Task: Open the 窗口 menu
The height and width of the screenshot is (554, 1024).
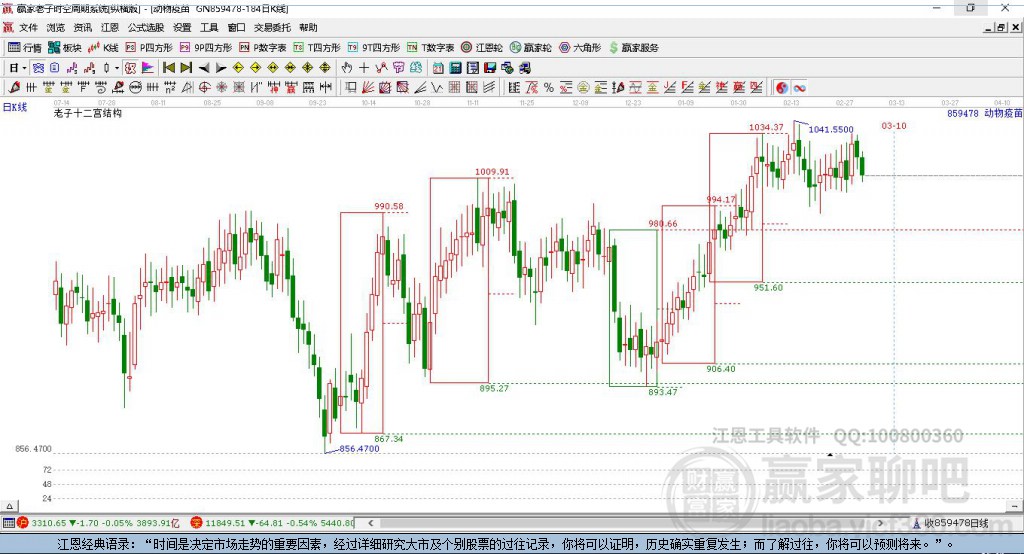Action: pos(236,27)
